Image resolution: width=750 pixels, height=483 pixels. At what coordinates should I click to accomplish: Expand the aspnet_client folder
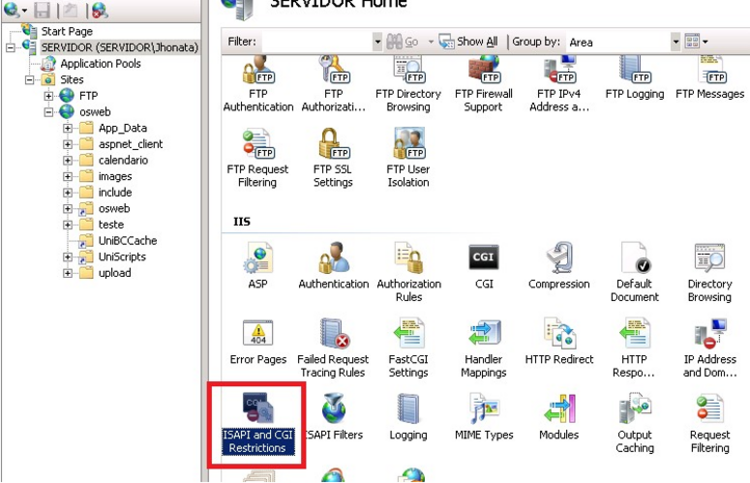[67, 144]
